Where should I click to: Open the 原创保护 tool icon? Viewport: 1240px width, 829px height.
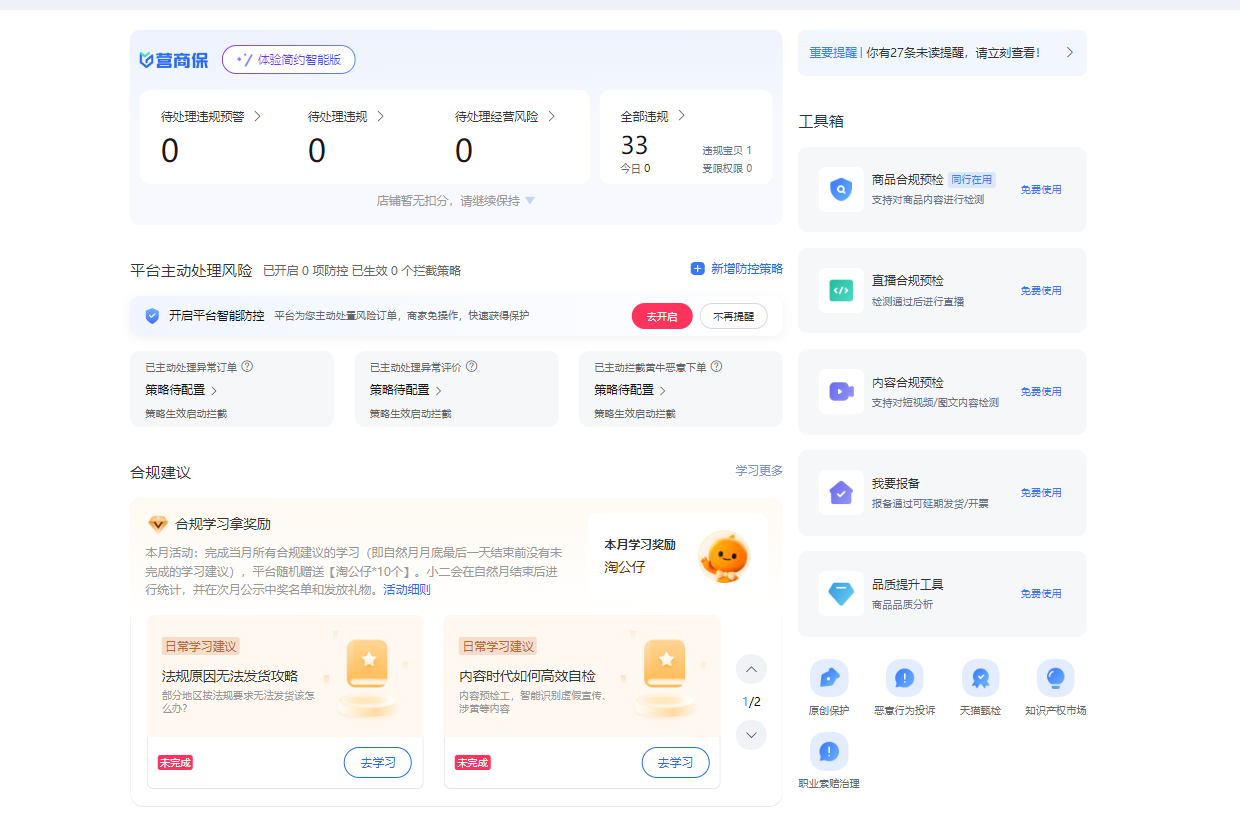pyautogui.click(x=828, y=678)
